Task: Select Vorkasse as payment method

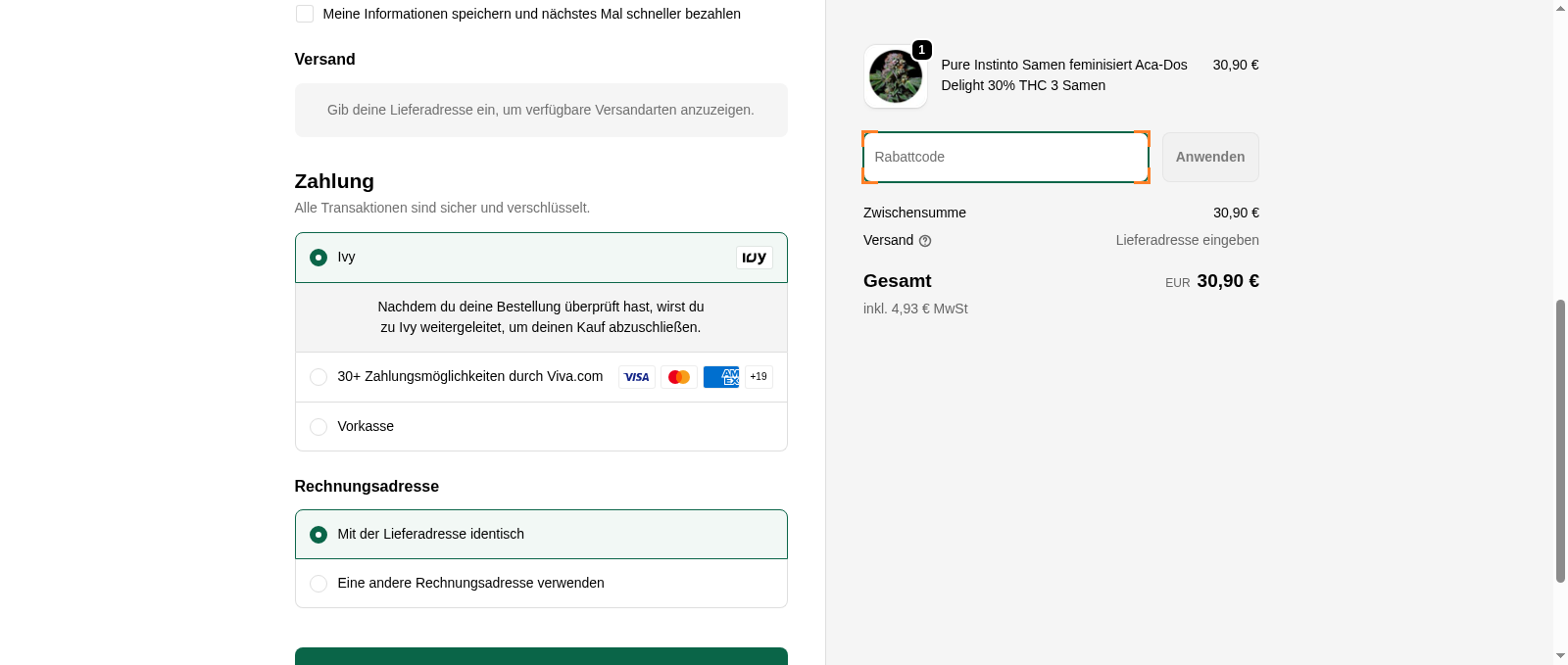Action: point(318,426)
